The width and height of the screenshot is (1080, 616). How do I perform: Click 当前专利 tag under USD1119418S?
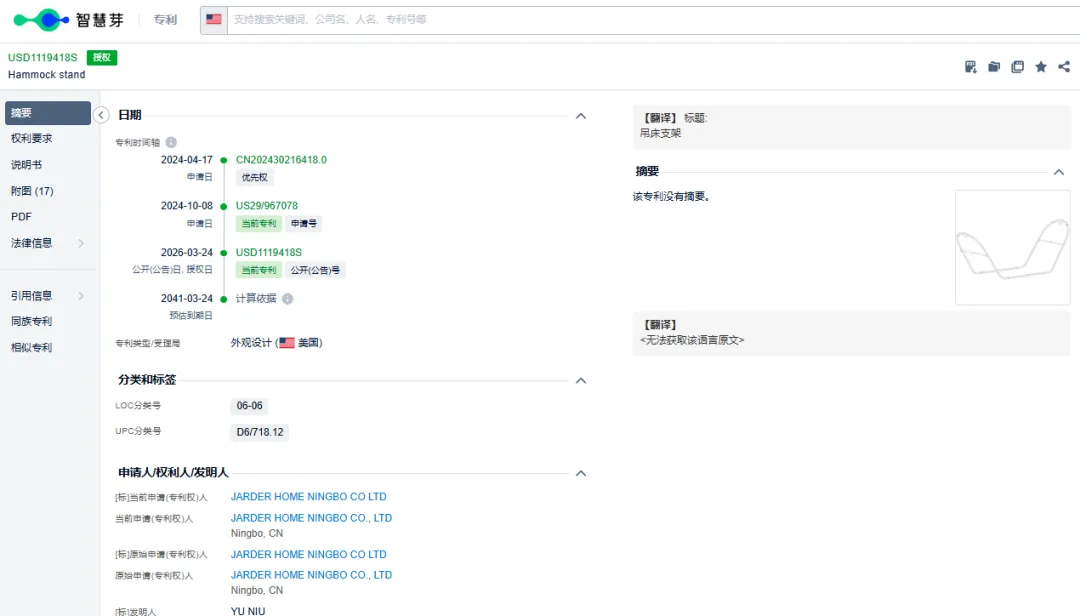(x=258, y=270)
